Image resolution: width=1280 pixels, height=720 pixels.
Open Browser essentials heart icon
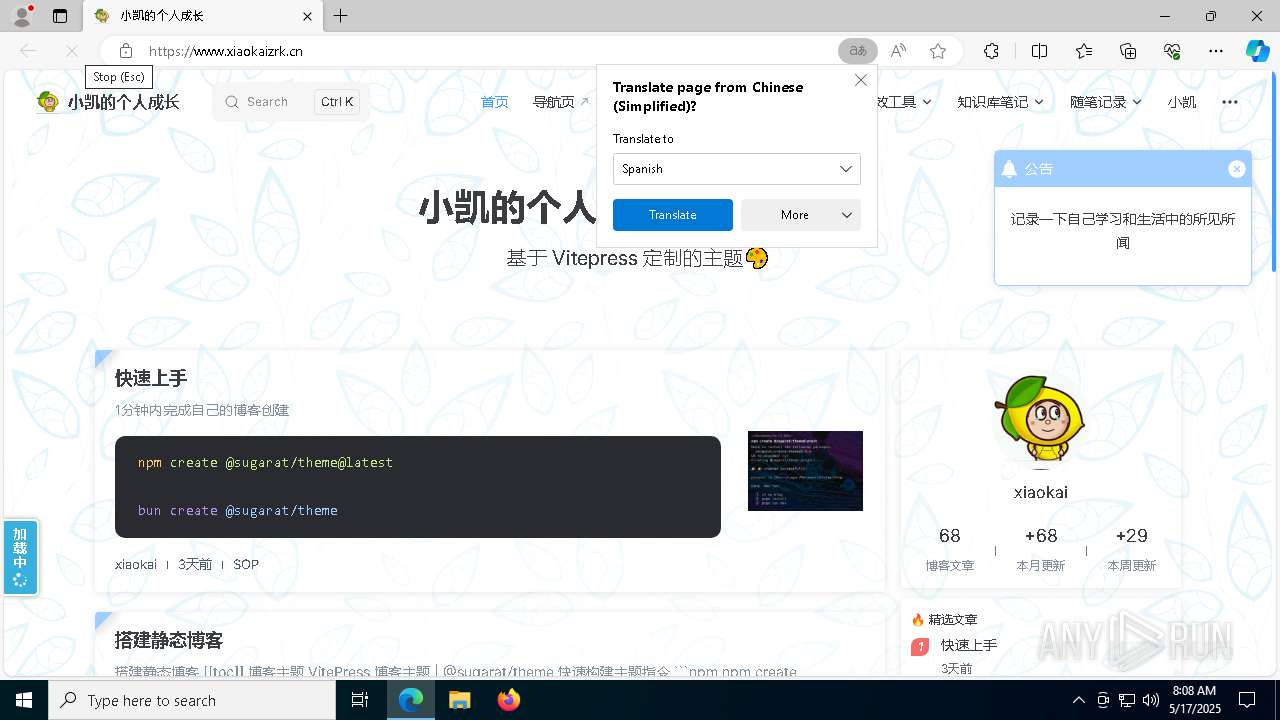tap(1172, 51)
